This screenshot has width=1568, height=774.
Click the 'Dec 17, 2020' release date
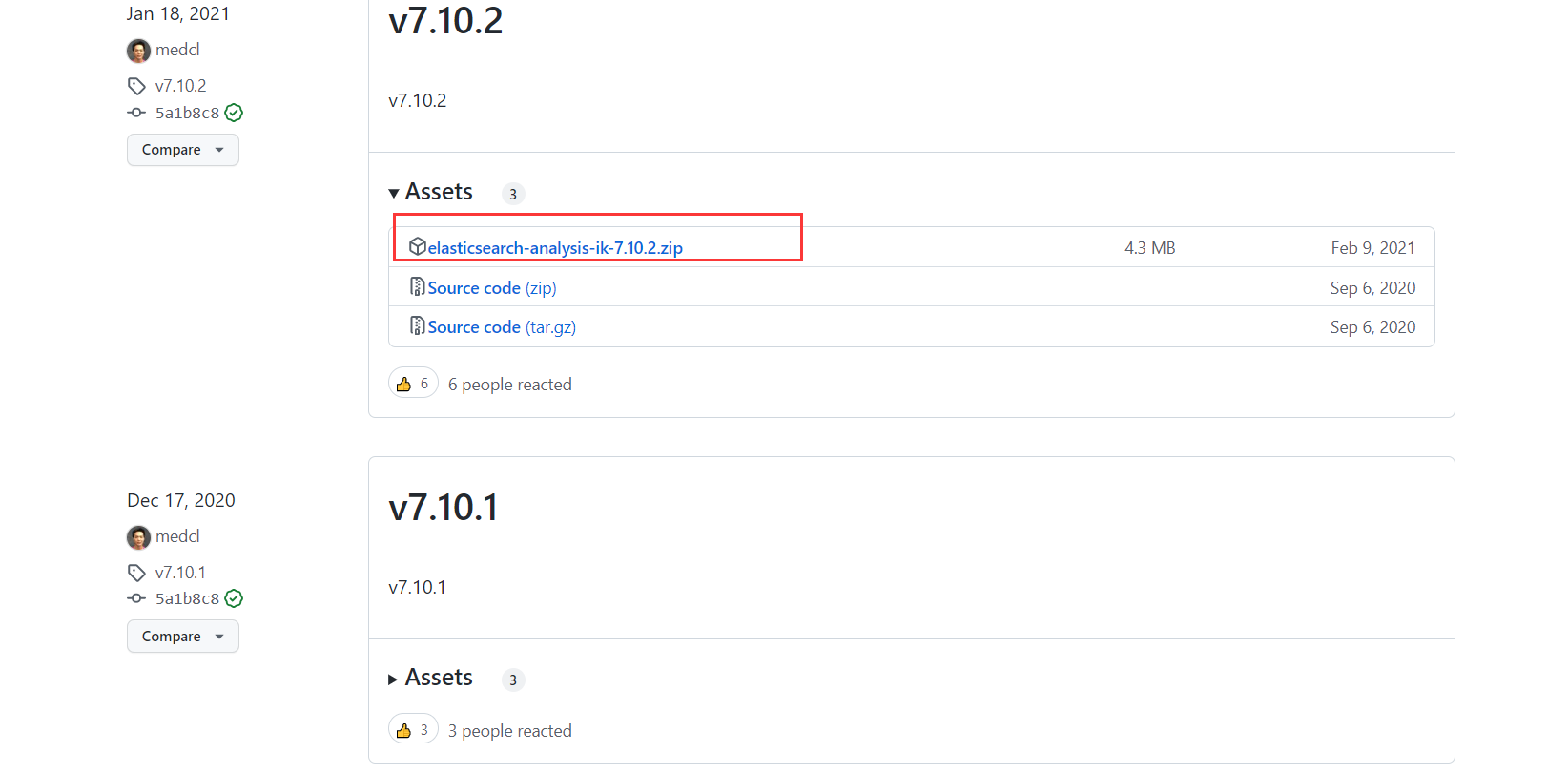click(x=181, y=501)
